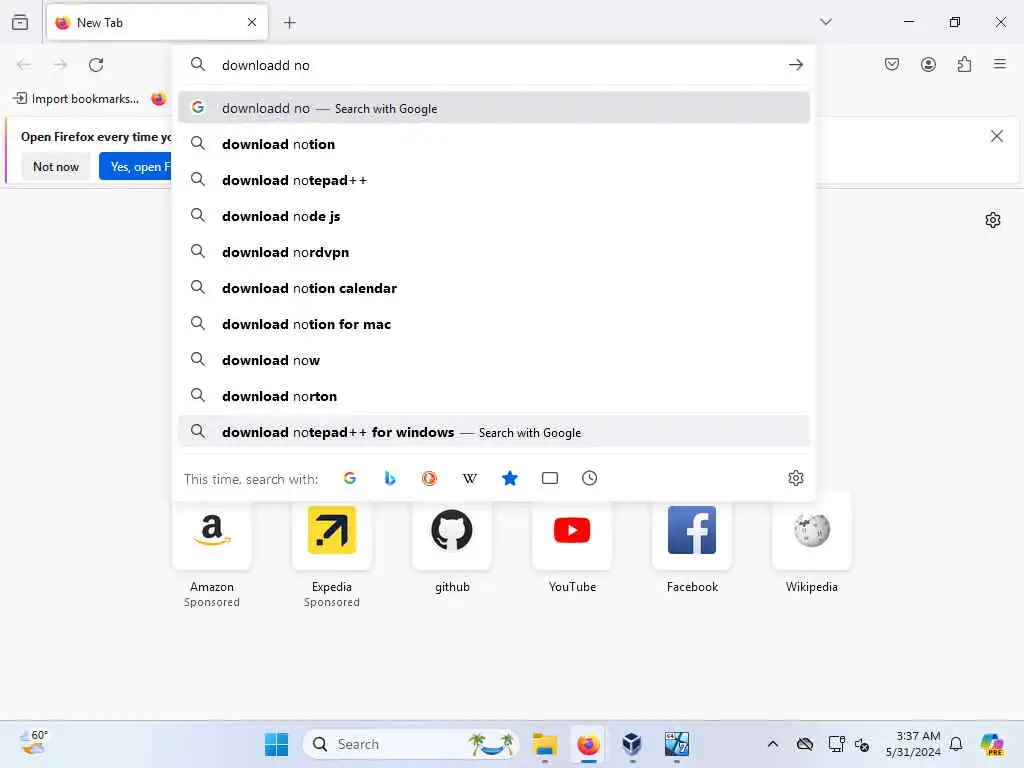The image size is (1024, 768).
Task: Open the Firefox application menu
Action: point(1000,64)
